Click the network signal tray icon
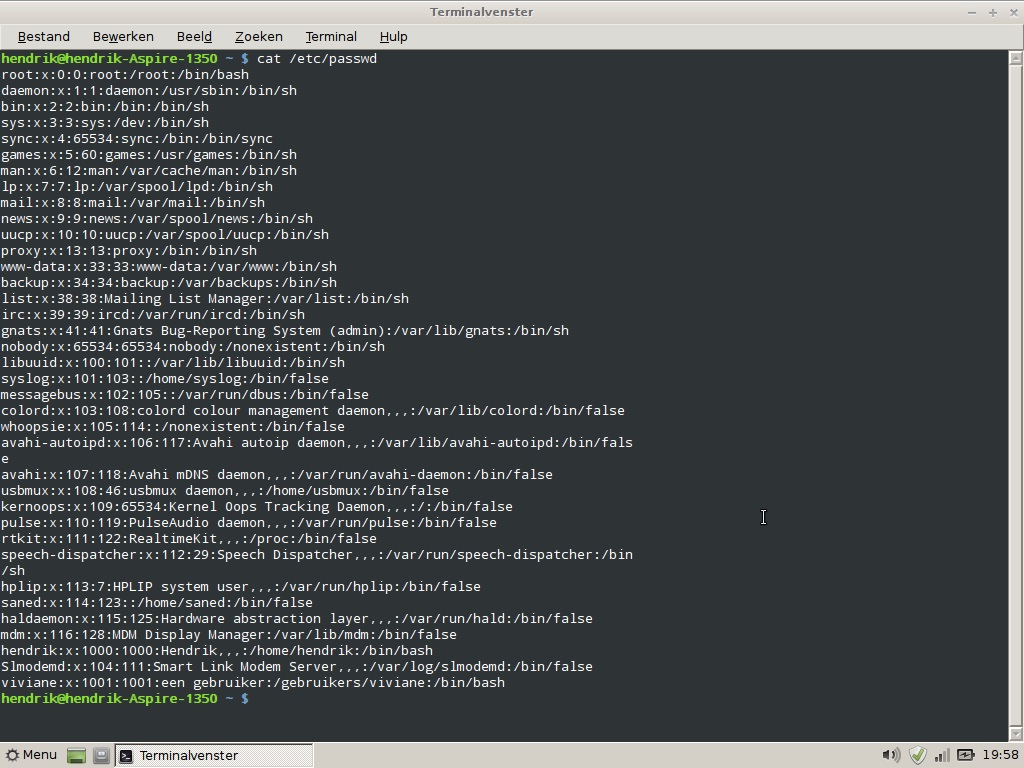The width and height of the screenshot is (1024, 768). [942, 756]
